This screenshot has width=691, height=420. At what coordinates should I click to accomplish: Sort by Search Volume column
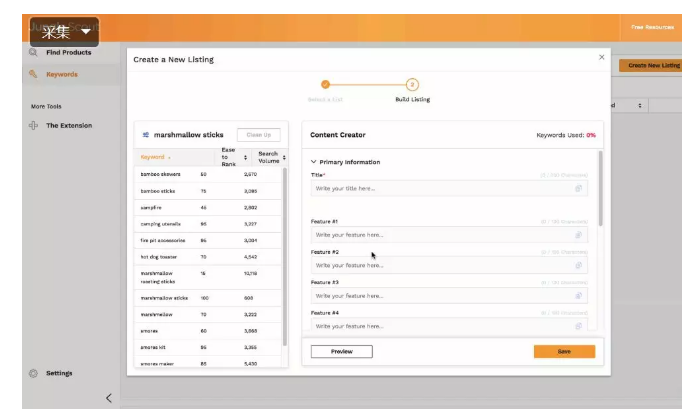click(284, 157)
